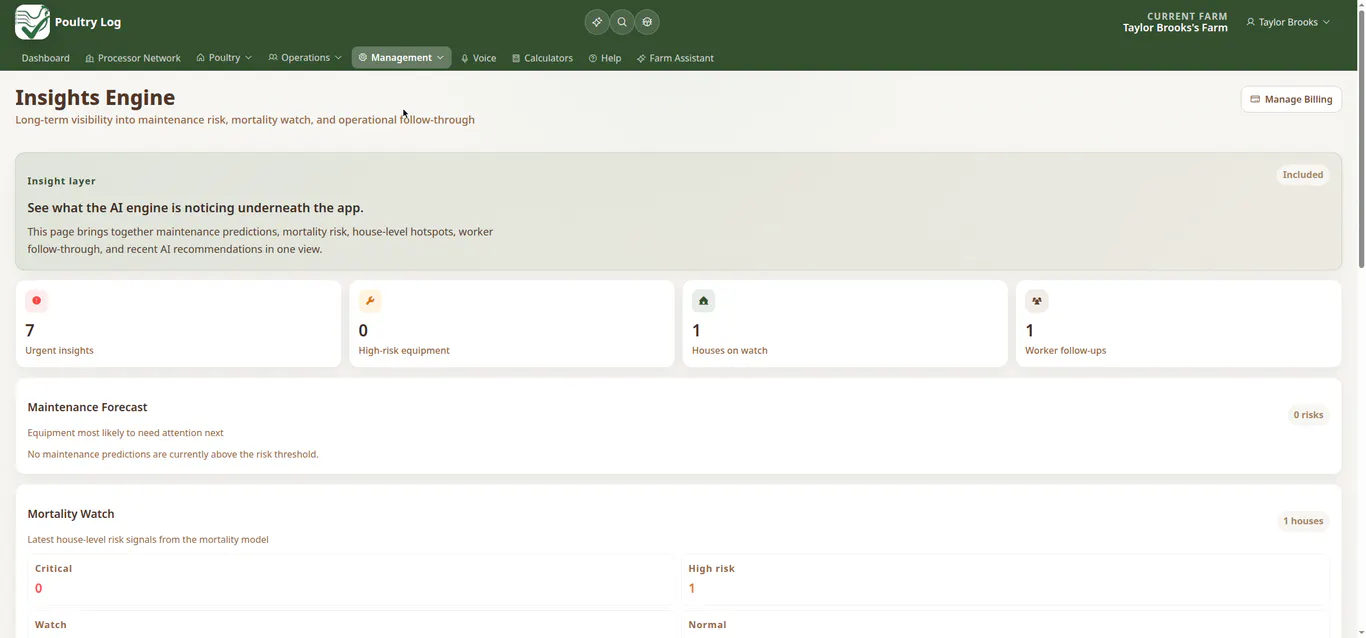Click the Maintenance Forecast heading
Screen dimensions: 1366x638
[x=87, y=407]
